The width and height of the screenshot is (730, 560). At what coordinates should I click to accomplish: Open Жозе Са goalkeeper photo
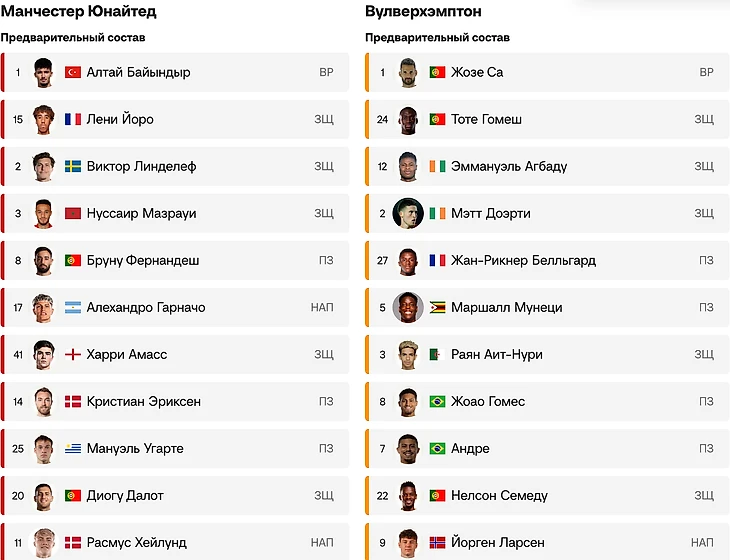(x=408, y=73)
